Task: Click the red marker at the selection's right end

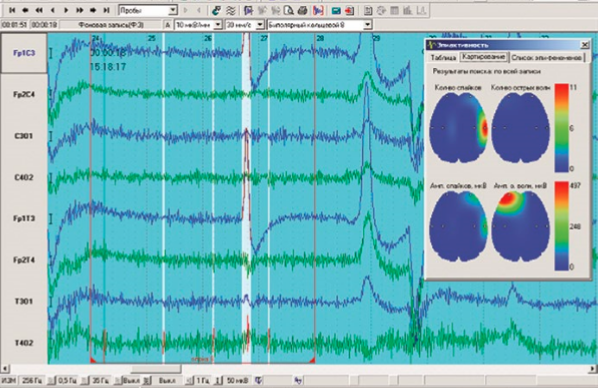Action: click(313, 360)
